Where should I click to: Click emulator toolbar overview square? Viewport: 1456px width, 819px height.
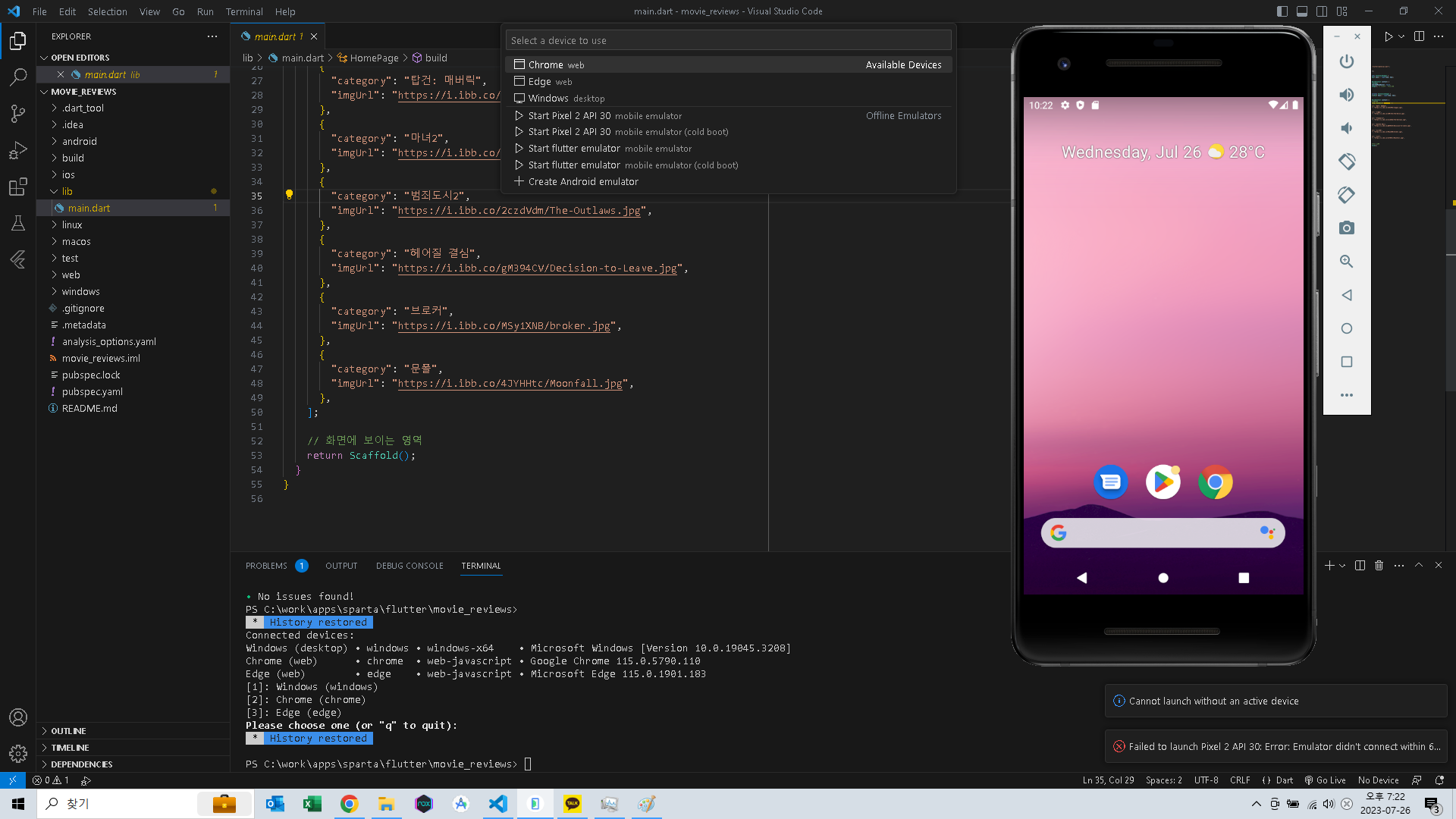1347,362
